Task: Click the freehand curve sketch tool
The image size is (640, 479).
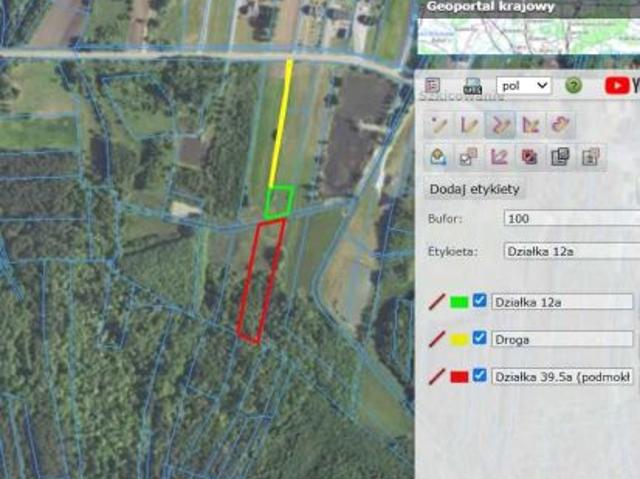Action: point(563,125)
